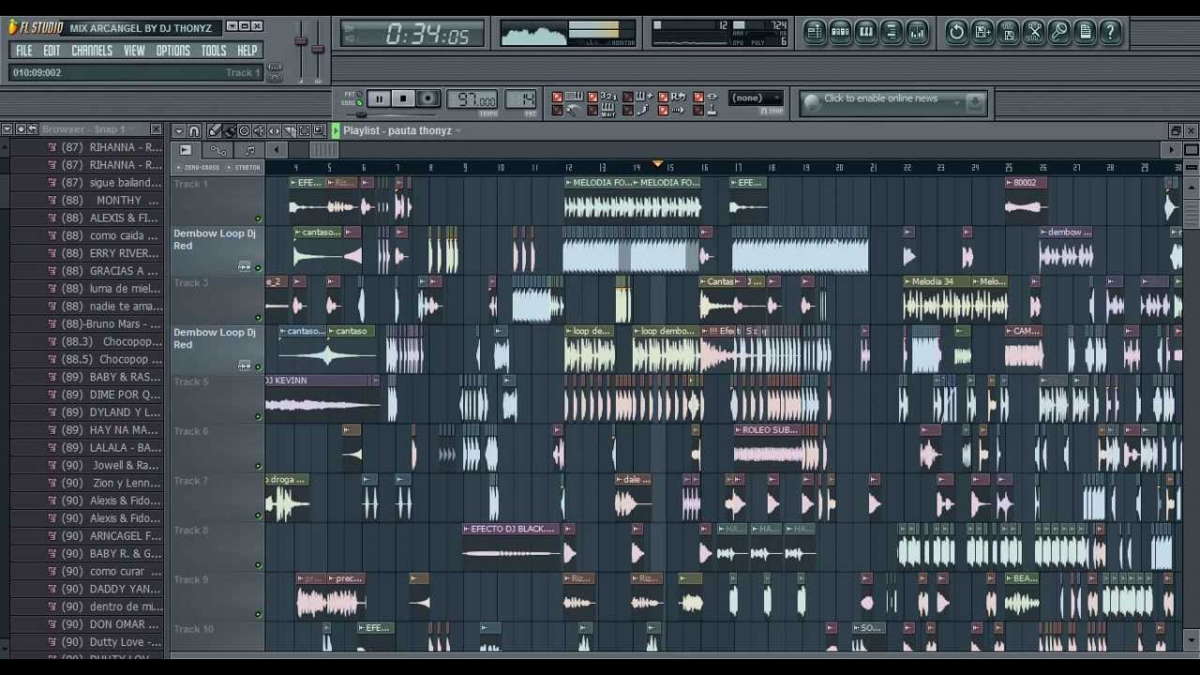Viewport: 1200px width, 675px height.
Task: Open the OPTIONS menu
Action: pos(173,50)
